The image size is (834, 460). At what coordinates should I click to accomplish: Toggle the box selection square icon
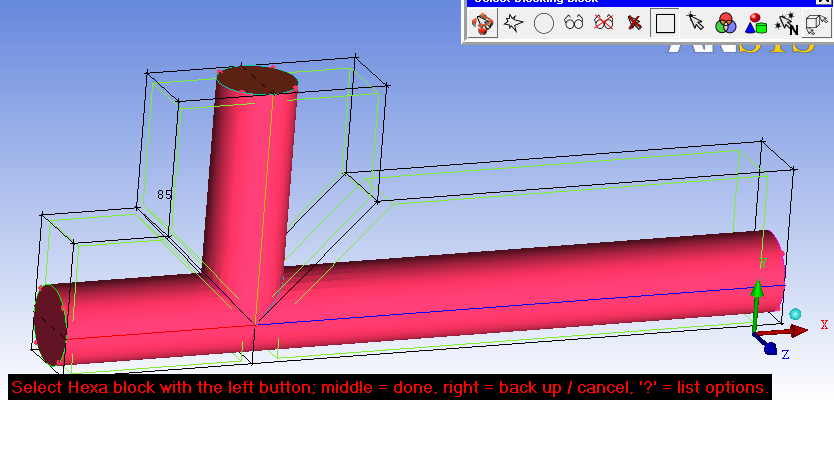(665, 24)
